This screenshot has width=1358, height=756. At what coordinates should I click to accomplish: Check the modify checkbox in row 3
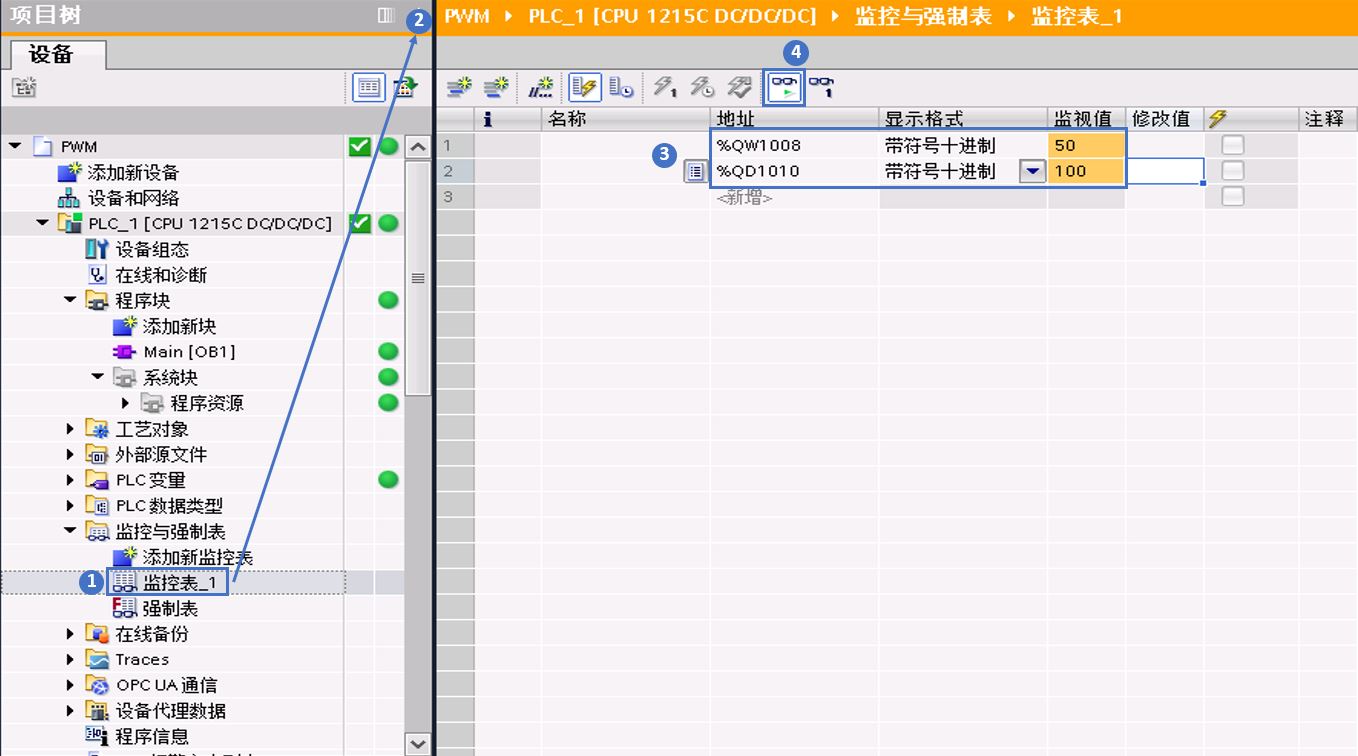point(1233,197)
